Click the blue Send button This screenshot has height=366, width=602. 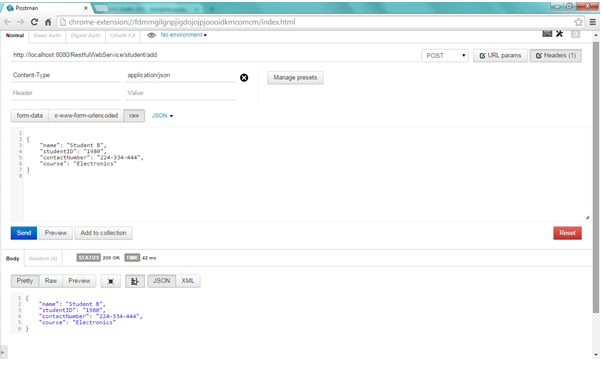[x=24, y=233]
